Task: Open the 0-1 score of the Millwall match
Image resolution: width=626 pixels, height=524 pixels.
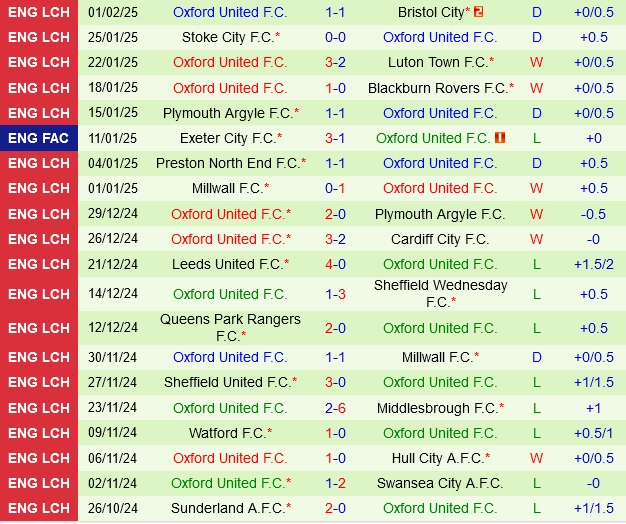Action: 335,188
